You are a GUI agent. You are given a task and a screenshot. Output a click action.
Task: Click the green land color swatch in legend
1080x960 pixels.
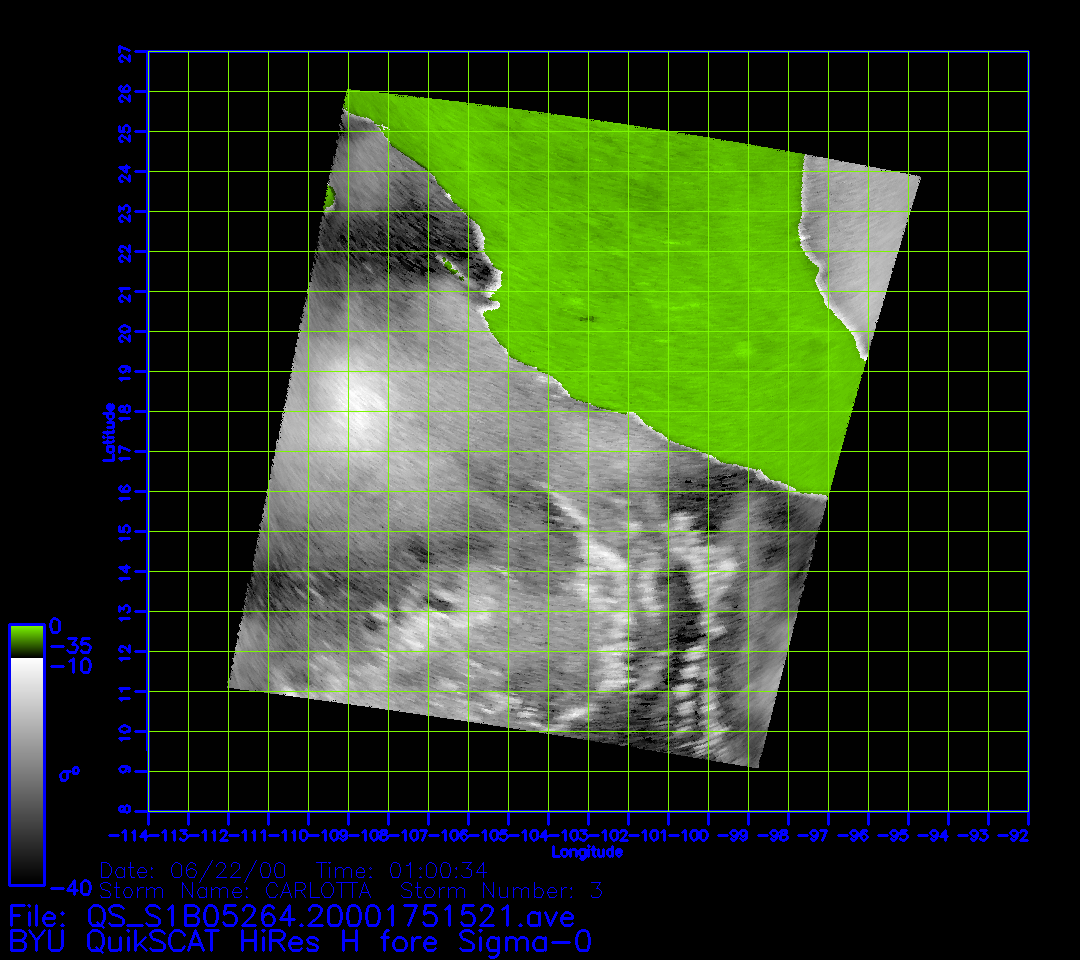(x=26, y=640)
